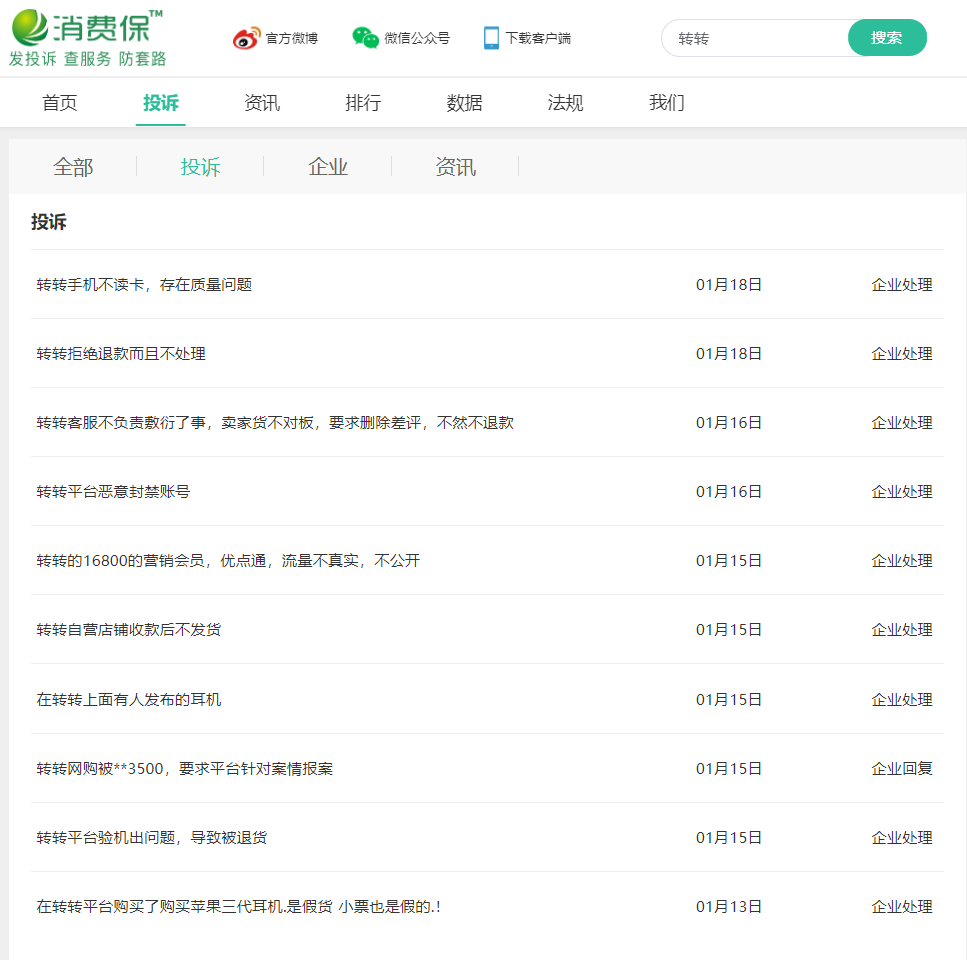The height and width of the screenshot is (960, 967).
Task: Click the 下载客户端 link text
Action: point(538,38)
